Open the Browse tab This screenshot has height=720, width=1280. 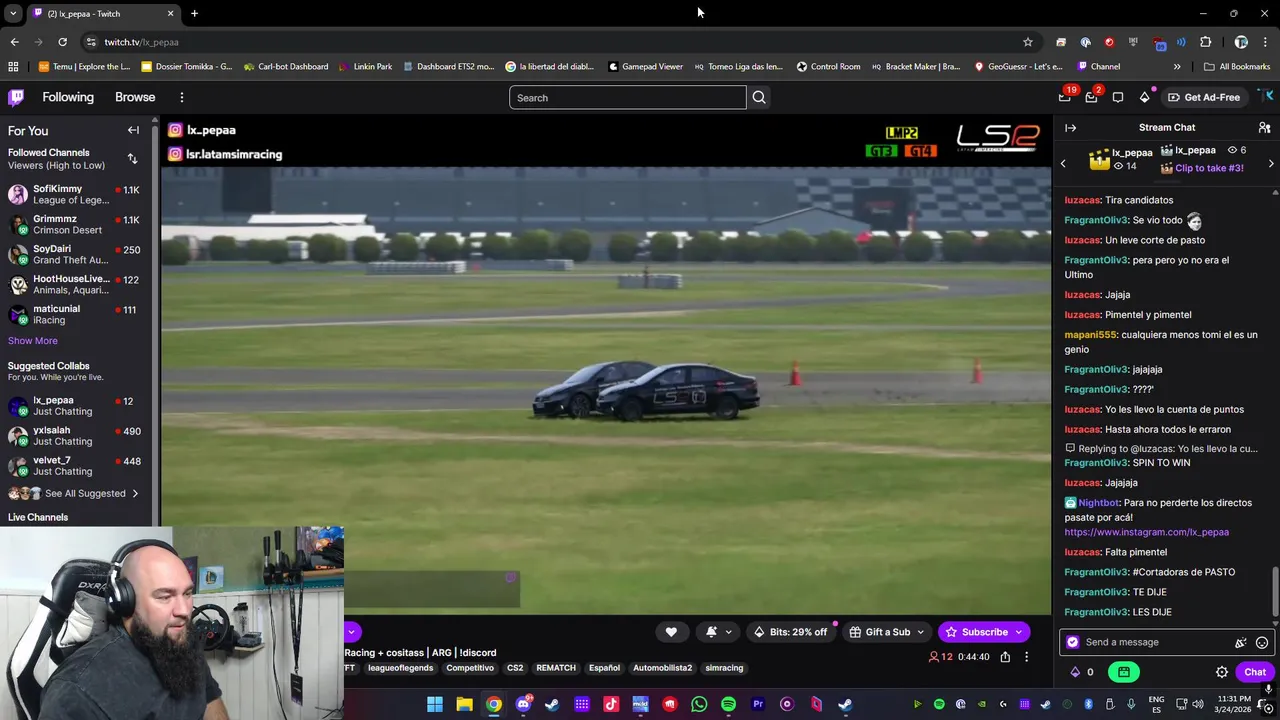[135, 97]
